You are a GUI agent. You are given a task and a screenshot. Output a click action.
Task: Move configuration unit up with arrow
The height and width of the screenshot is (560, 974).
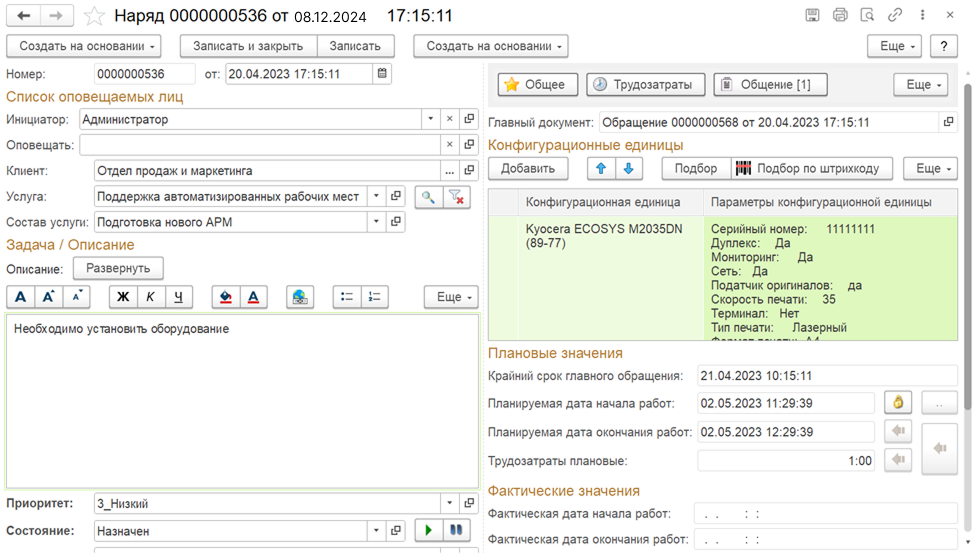[x=600, y=169]
